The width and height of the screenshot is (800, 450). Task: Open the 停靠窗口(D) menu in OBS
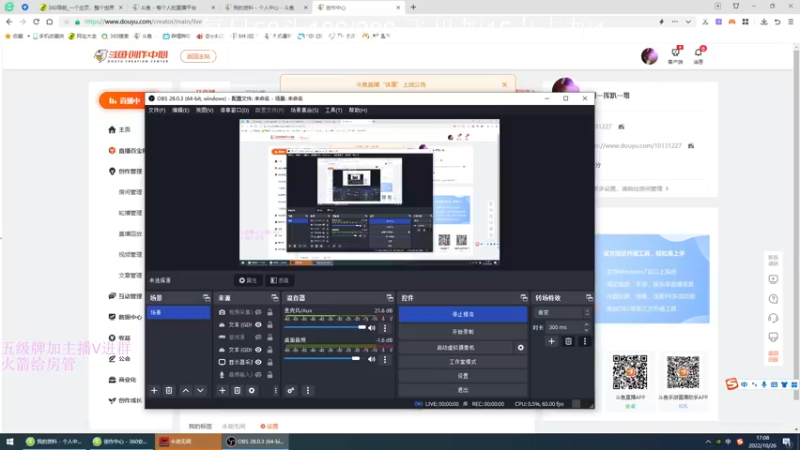(x=235, y=110)
